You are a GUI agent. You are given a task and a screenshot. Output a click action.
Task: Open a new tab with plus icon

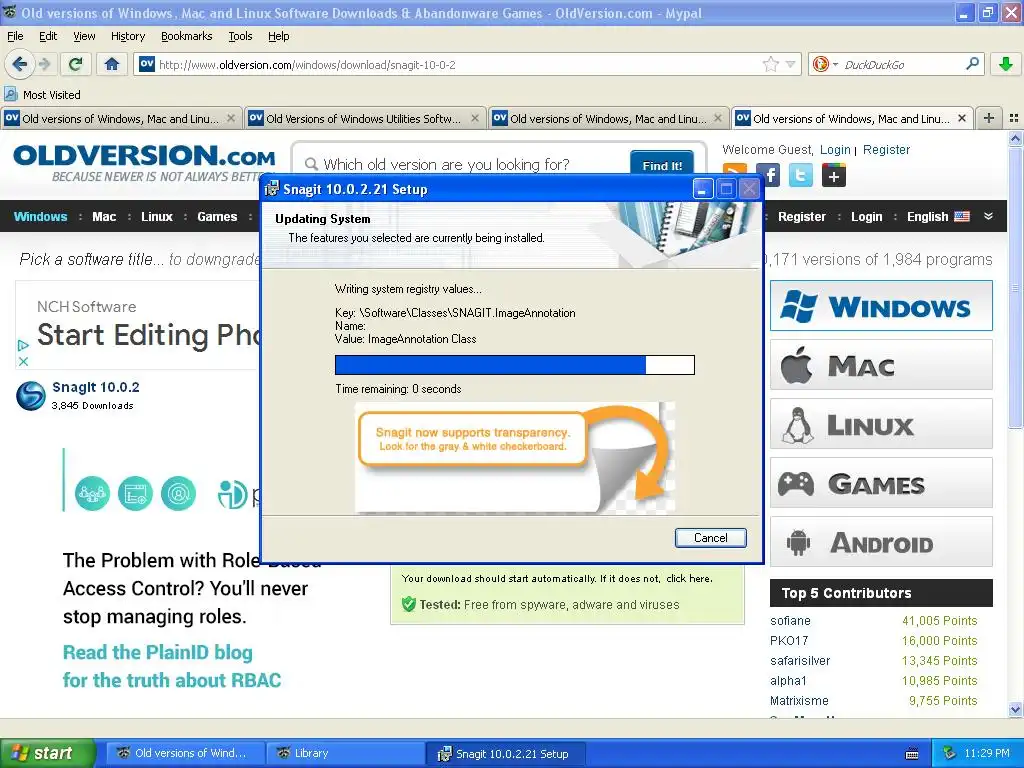pos(989,118)
